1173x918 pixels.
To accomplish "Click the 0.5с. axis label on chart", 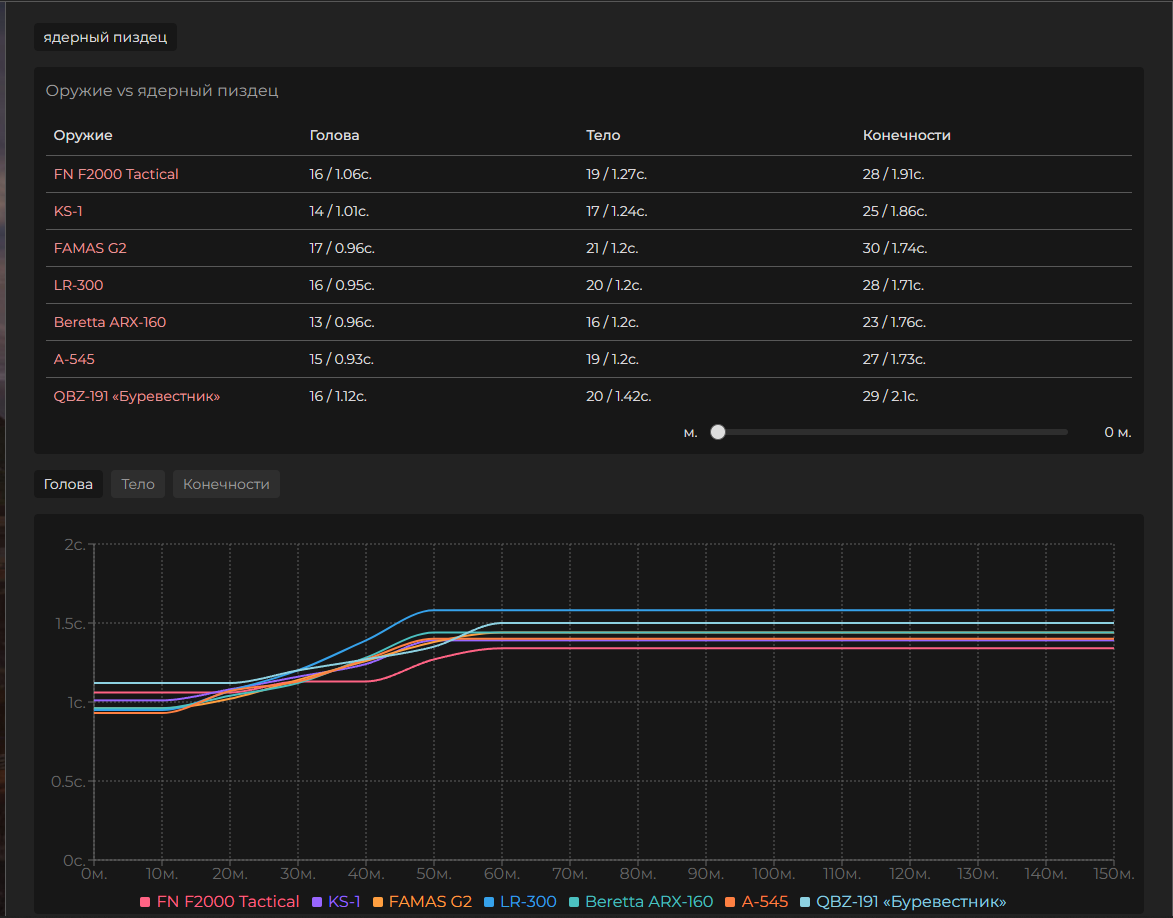I will pos(68,781).
